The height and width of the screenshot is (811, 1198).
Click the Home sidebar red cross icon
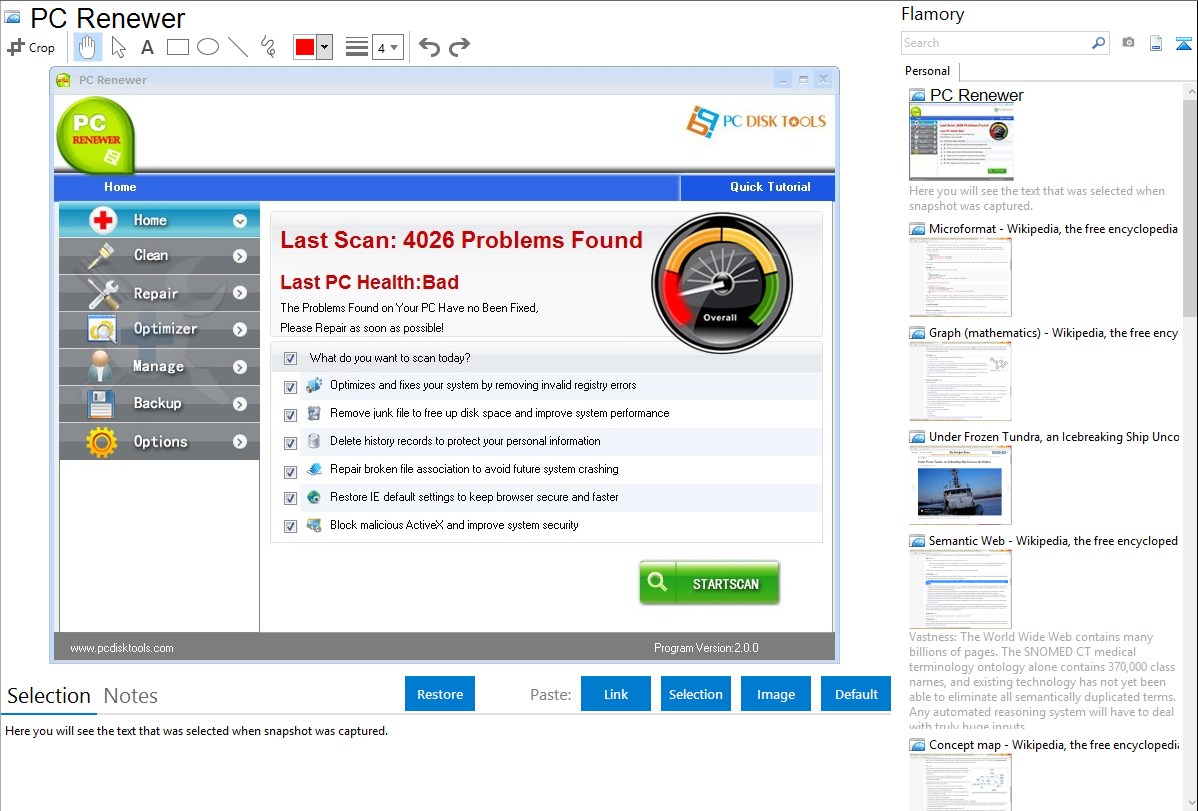[x=102, y=220]
